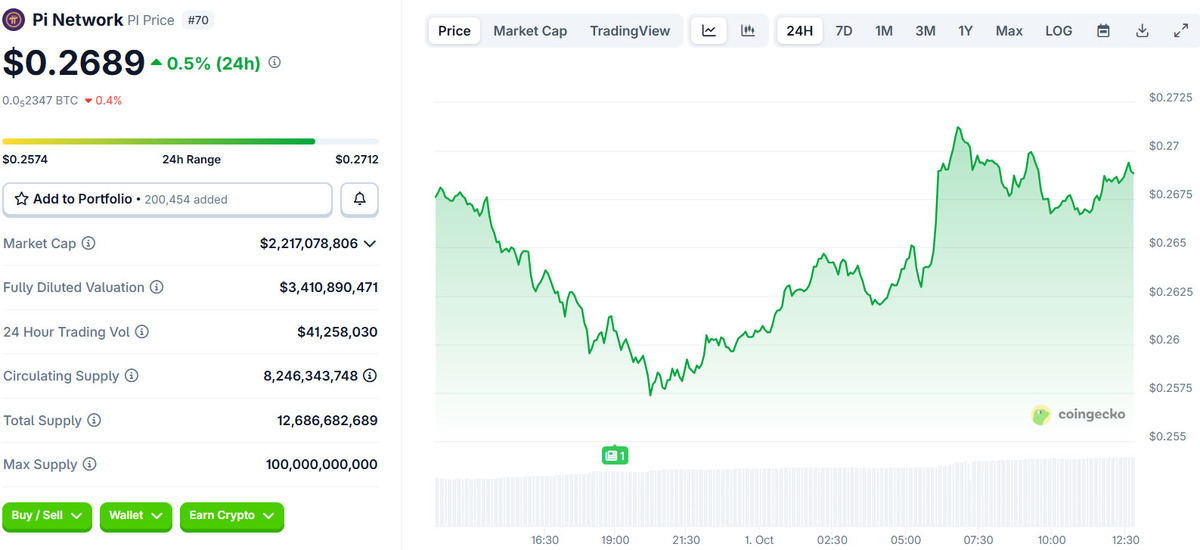Select the 24H time range
Viewport: 1200px width, 550px height.
click(x=799, y=31)
